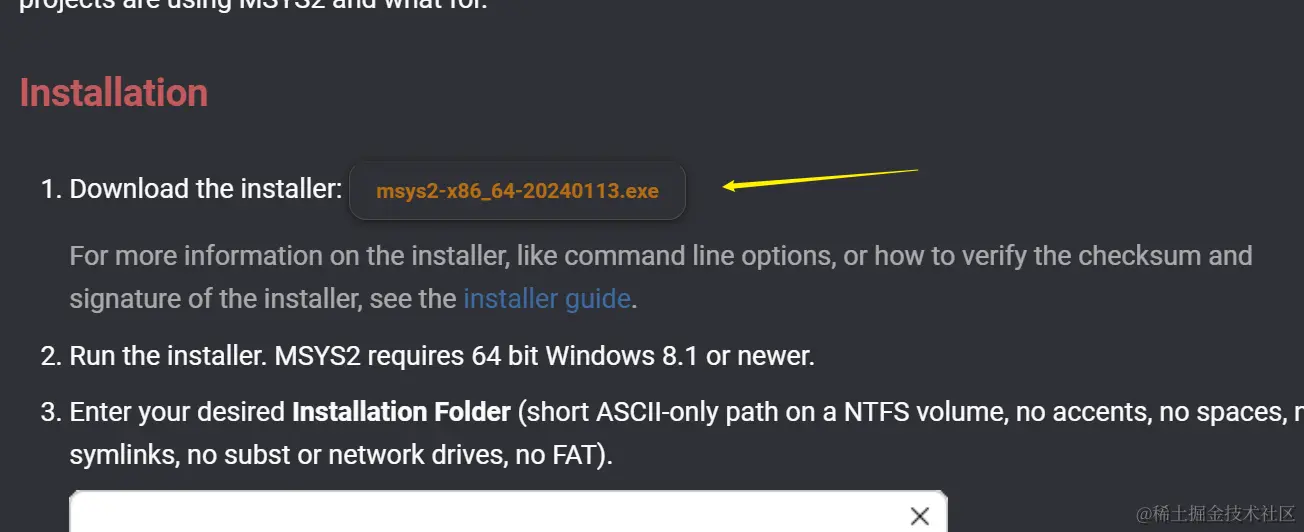This screenshot has width=1304, height=532.
Task: Click 'For more information on the installer' paragraph
Action: 661,277
